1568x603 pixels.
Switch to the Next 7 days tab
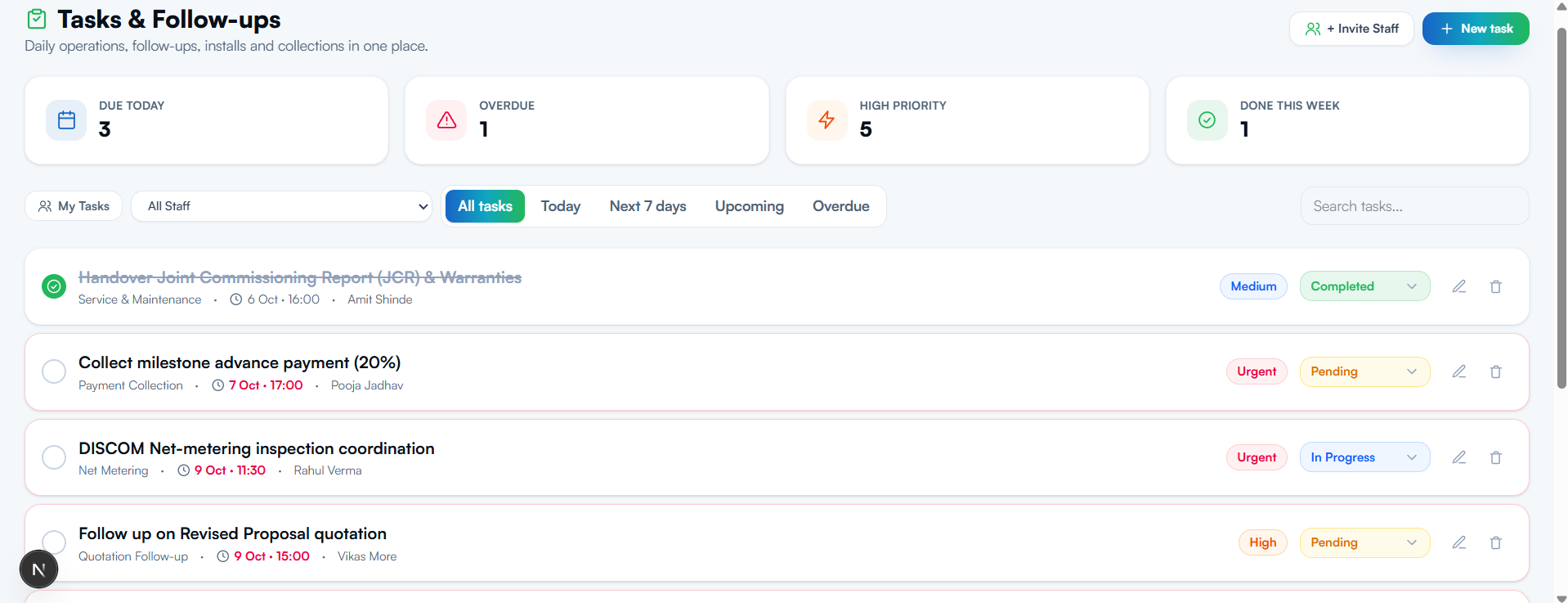(647, 206)
